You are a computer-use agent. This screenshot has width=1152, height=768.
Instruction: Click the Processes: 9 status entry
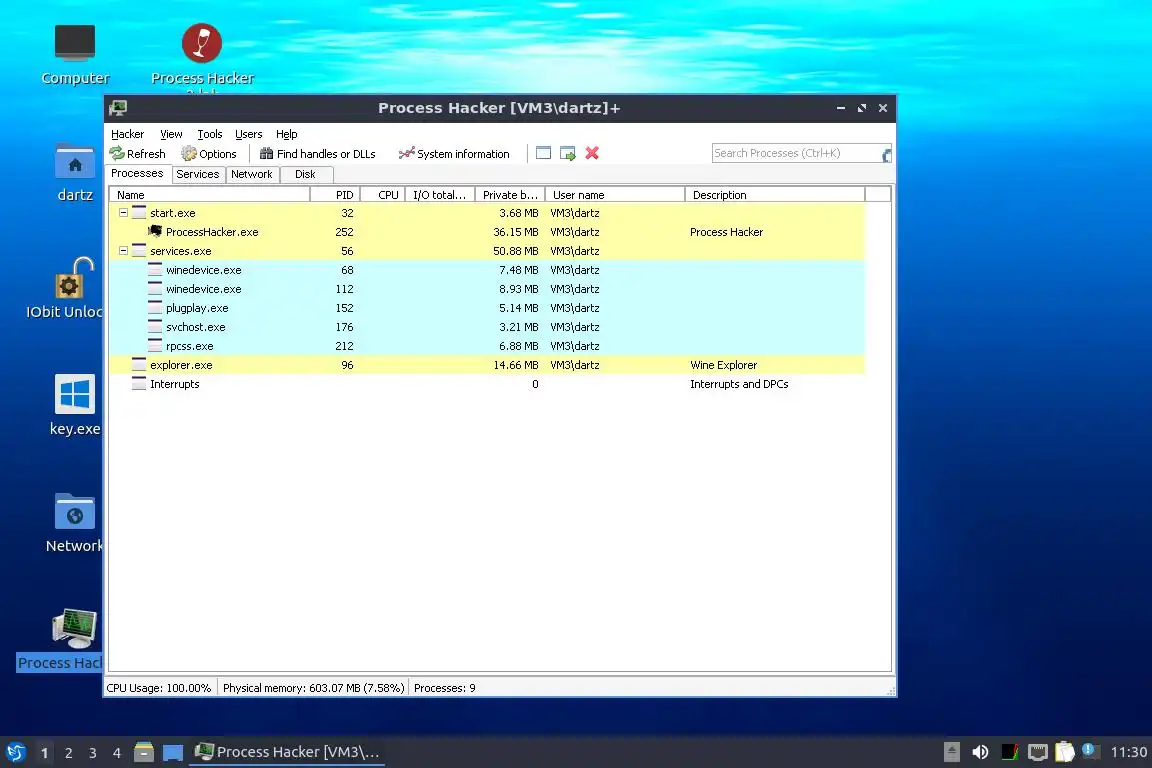(x=444, y=688)
